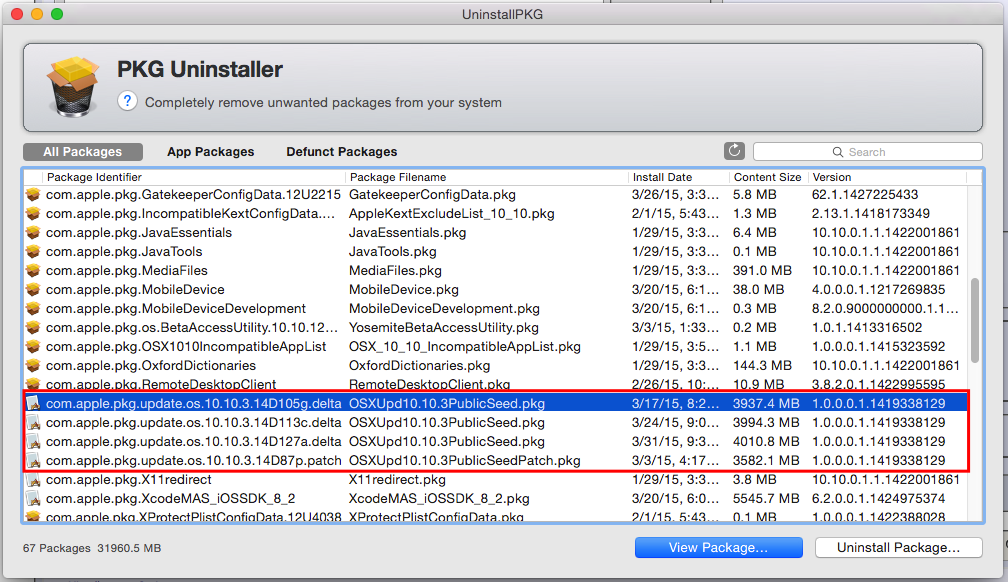1008x582 pixels.
Task: Click the 5545.7 MB content size cell
Action: pyautogui.click(x=766, y=498)
